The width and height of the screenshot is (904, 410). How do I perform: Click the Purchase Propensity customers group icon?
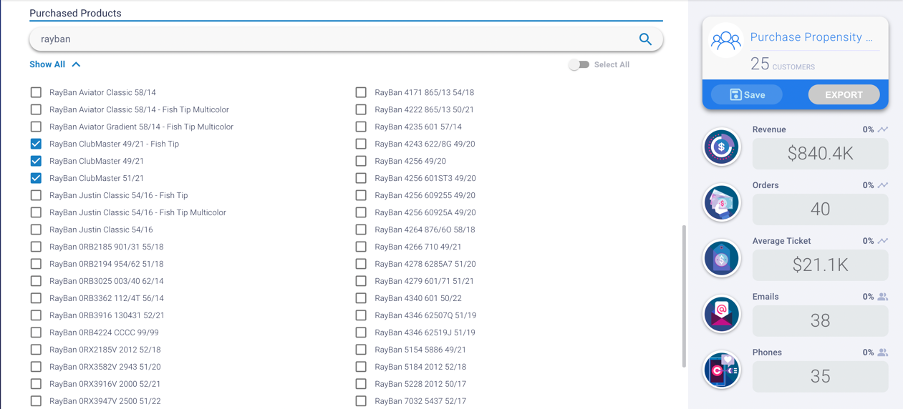(725, 40)
